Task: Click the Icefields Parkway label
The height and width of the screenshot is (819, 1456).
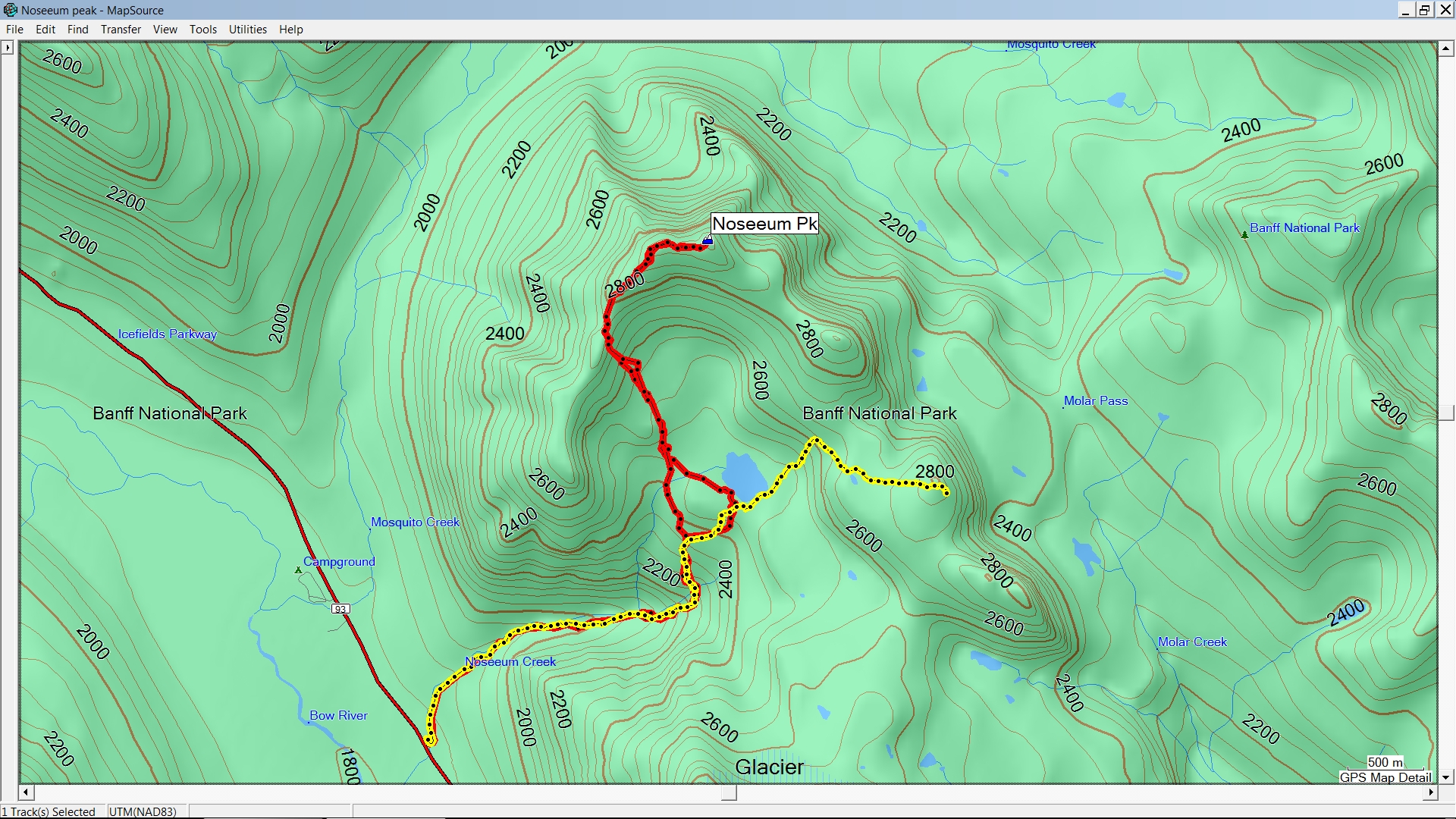Action: 167,334
